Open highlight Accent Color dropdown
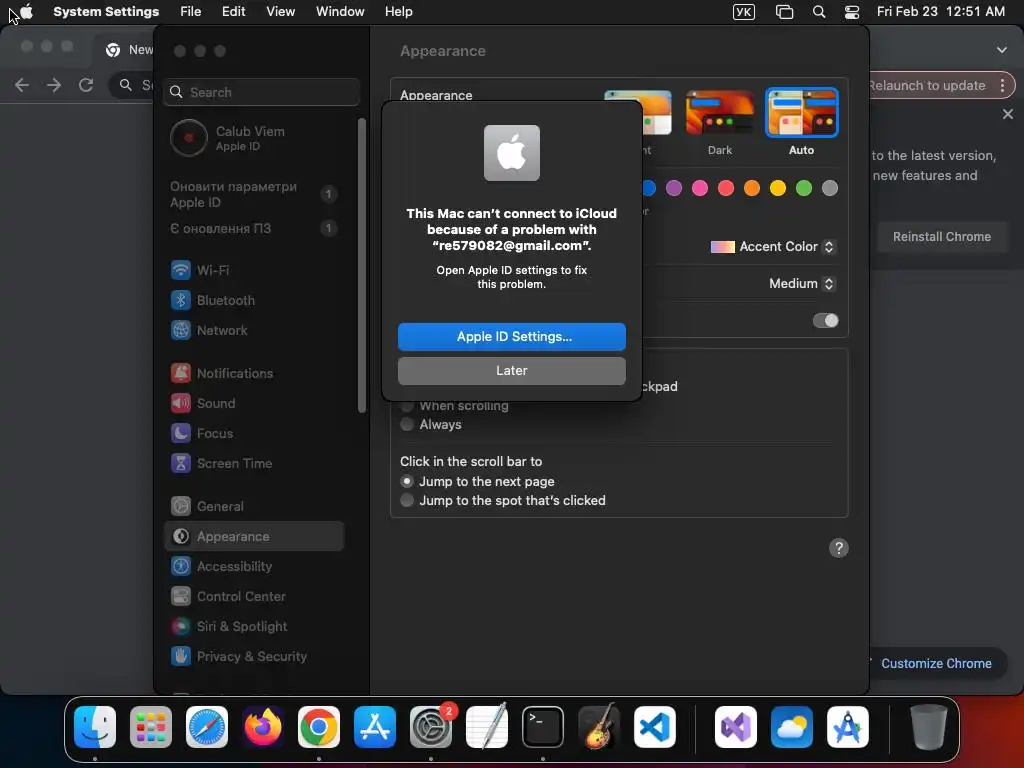Image resolution: width=1024 pixels, height=768 pixels. tap(773, 246)
